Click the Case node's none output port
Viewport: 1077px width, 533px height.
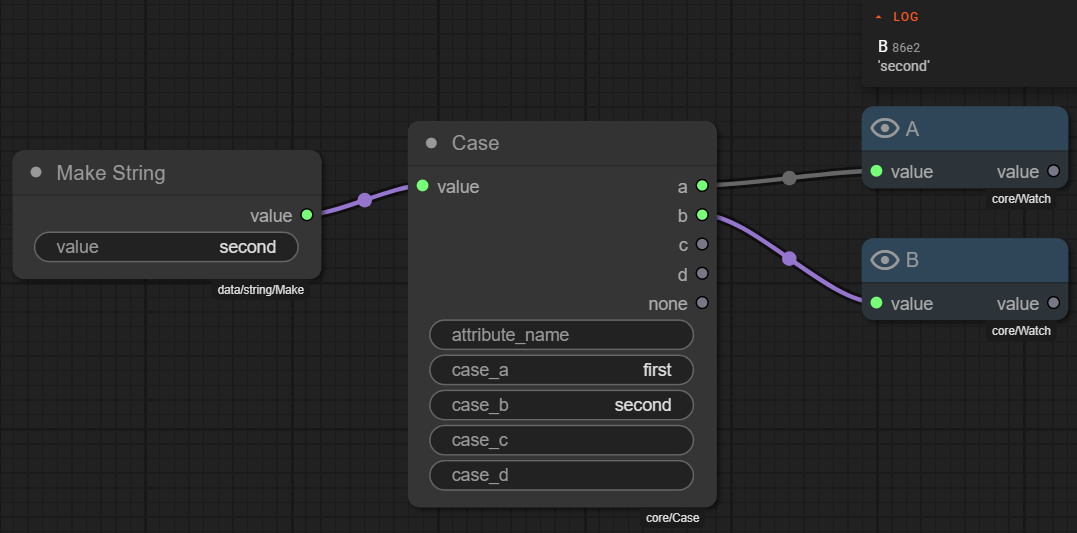coord(702,303)
